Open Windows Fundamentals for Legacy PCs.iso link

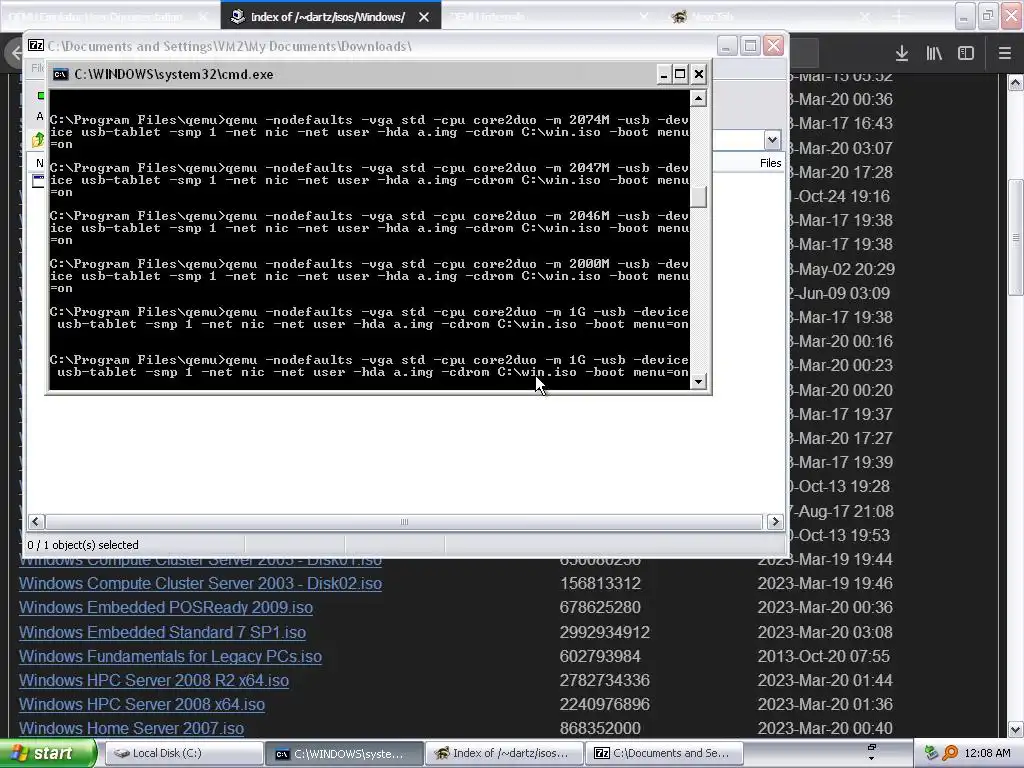170,656
